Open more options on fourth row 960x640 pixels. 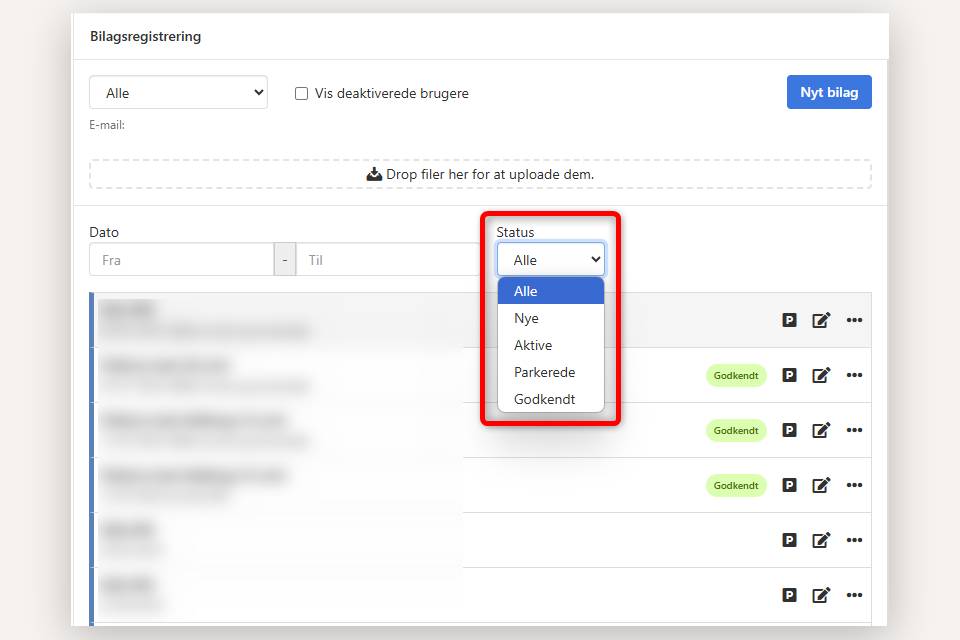[x=854, y=485]
